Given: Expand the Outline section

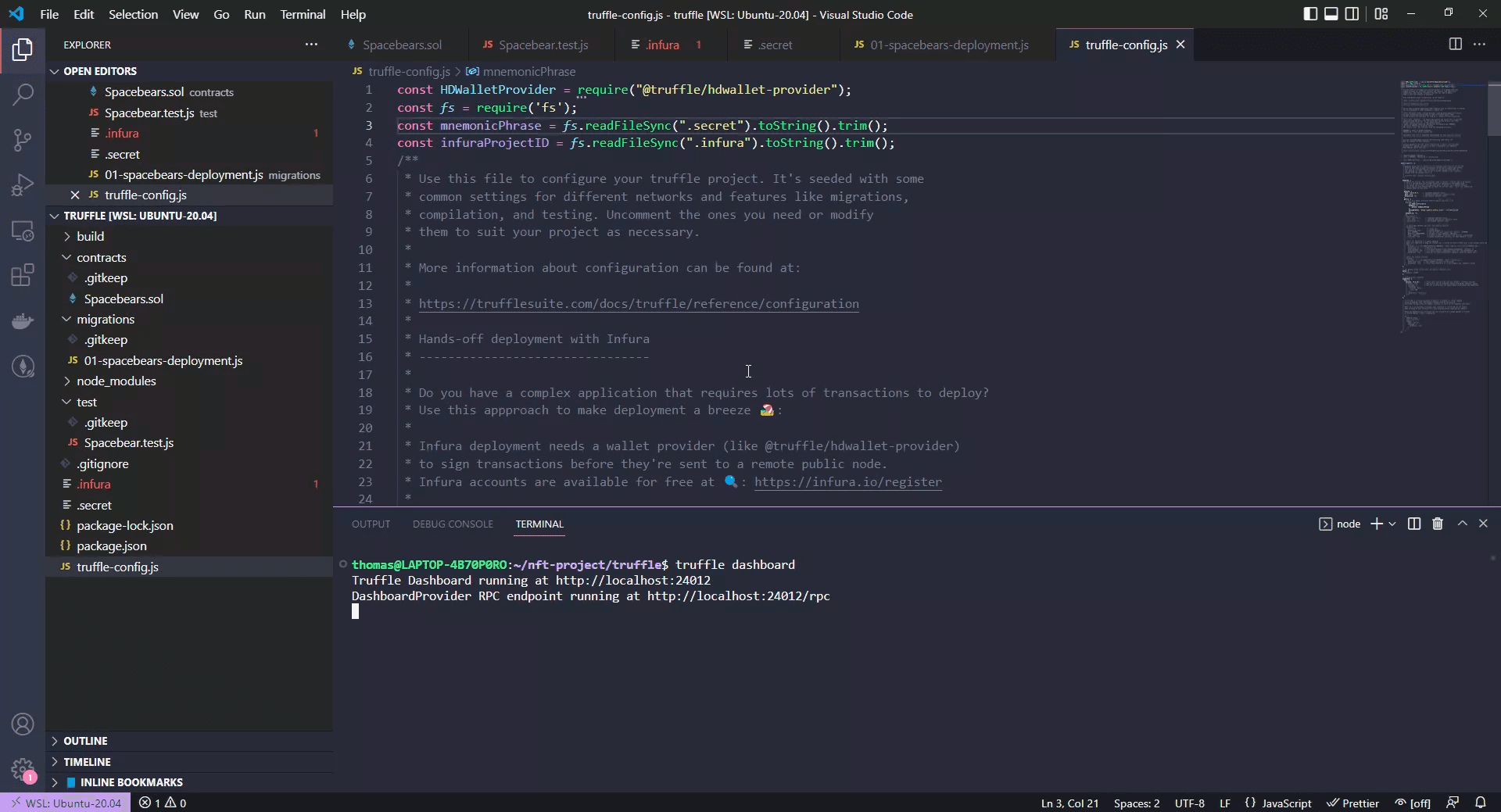Looking at the screenshot, I should click(x=189, y=741).
